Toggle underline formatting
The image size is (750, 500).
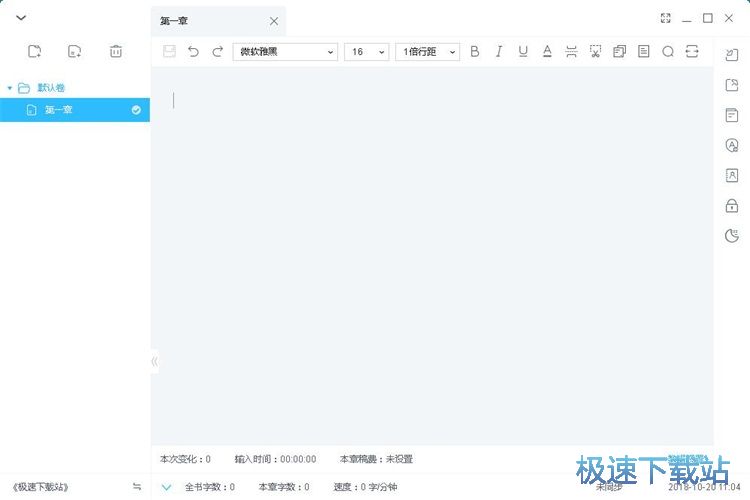click(522, 51)
